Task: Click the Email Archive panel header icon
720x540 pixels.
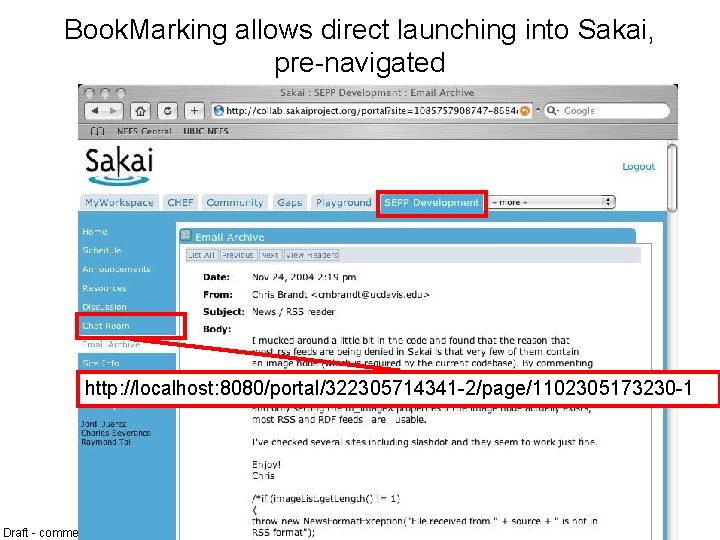Action: [x=186, y=236]
